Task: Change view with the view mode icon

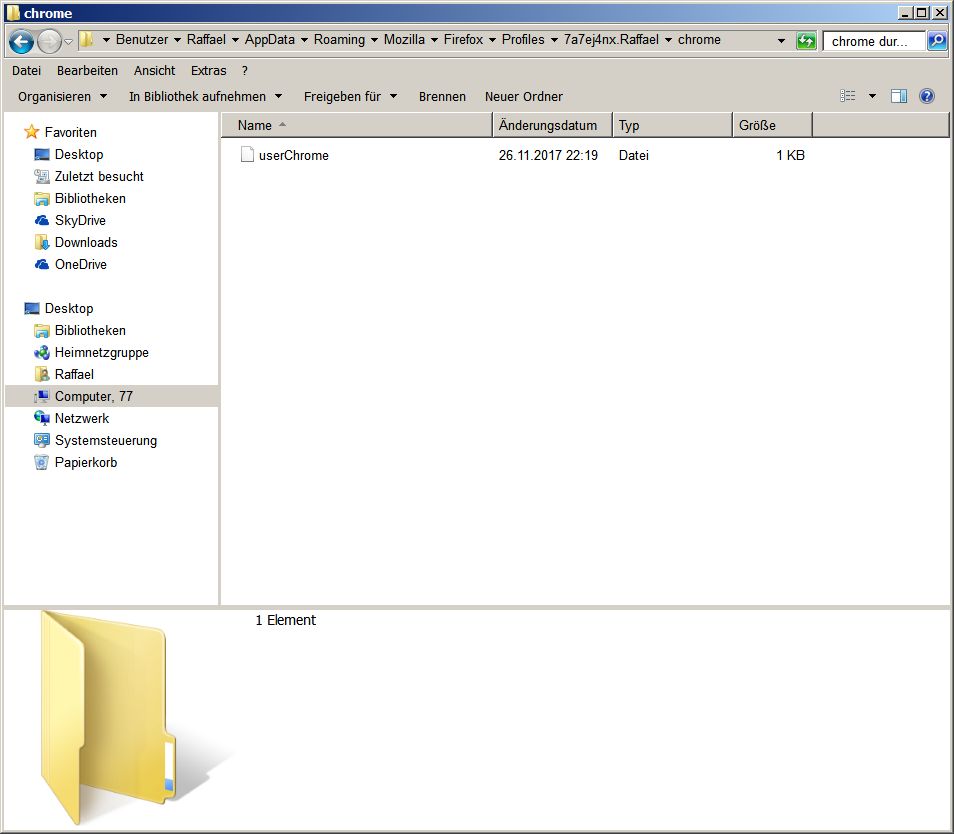Action: tap(848, 96)
